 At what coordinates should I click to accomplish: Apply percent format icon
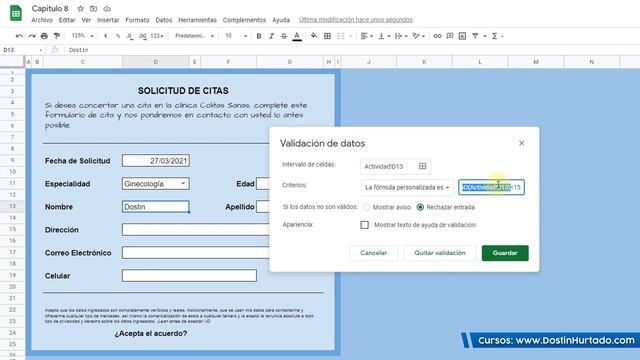coord(118,36)
